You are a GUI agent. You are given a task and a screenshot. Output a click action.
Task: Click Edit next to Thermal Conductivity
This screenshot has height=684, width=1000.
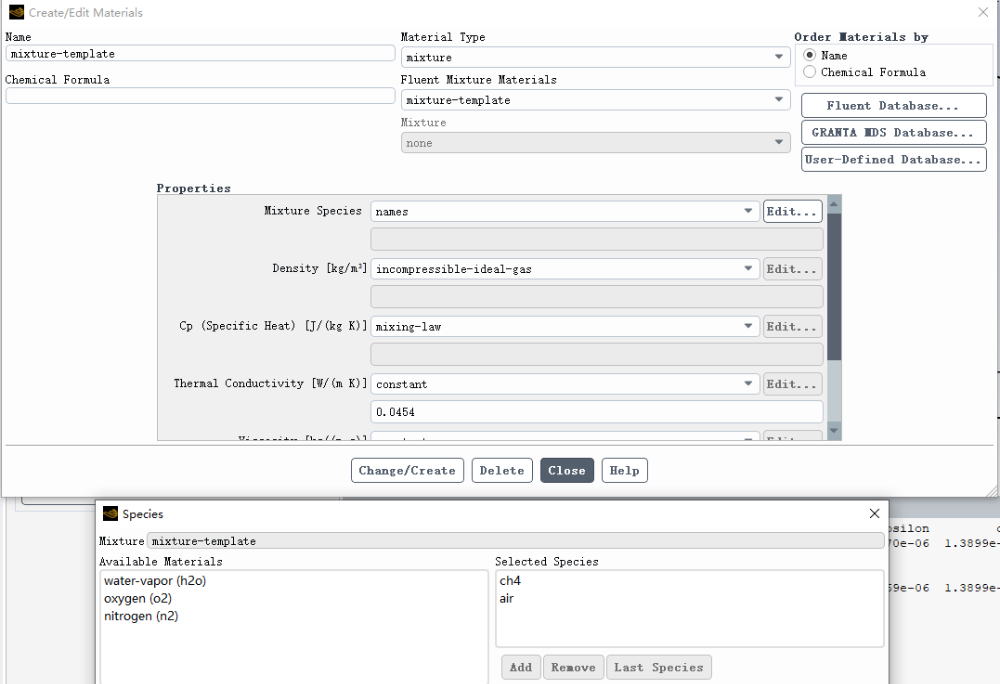792,384
